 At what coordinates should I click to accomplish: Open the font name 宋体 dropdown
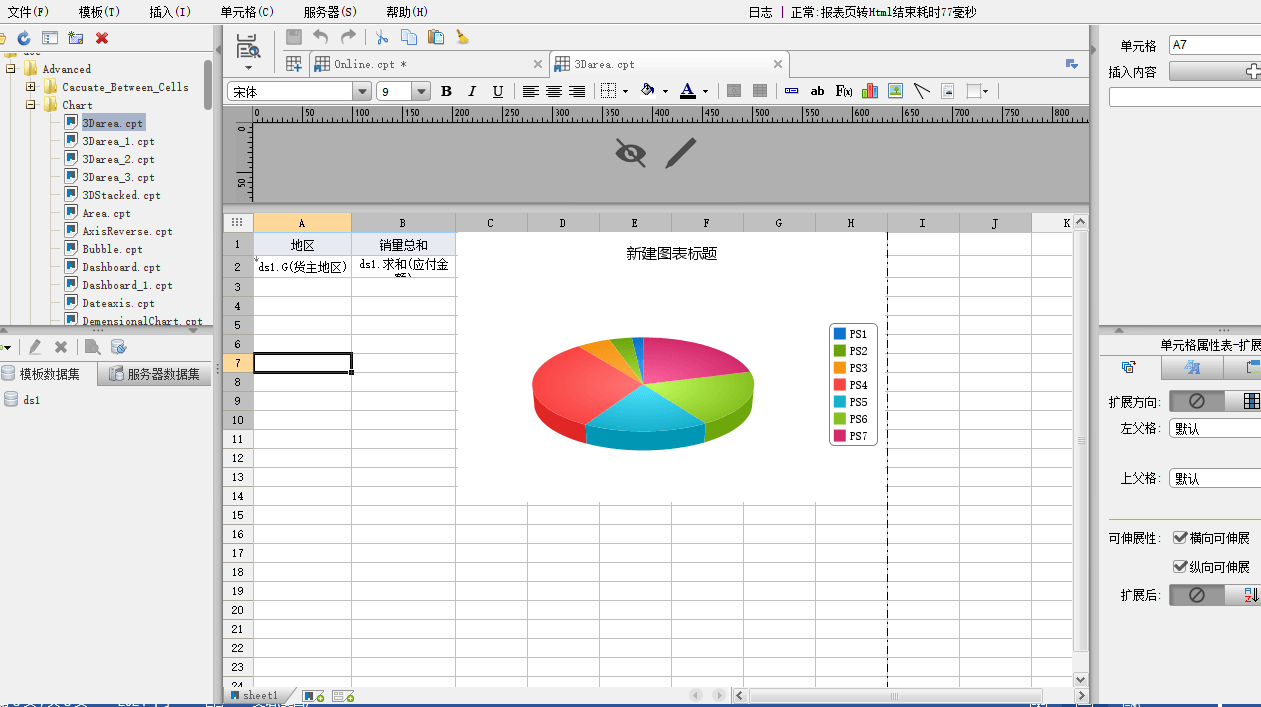pos(362,91)
